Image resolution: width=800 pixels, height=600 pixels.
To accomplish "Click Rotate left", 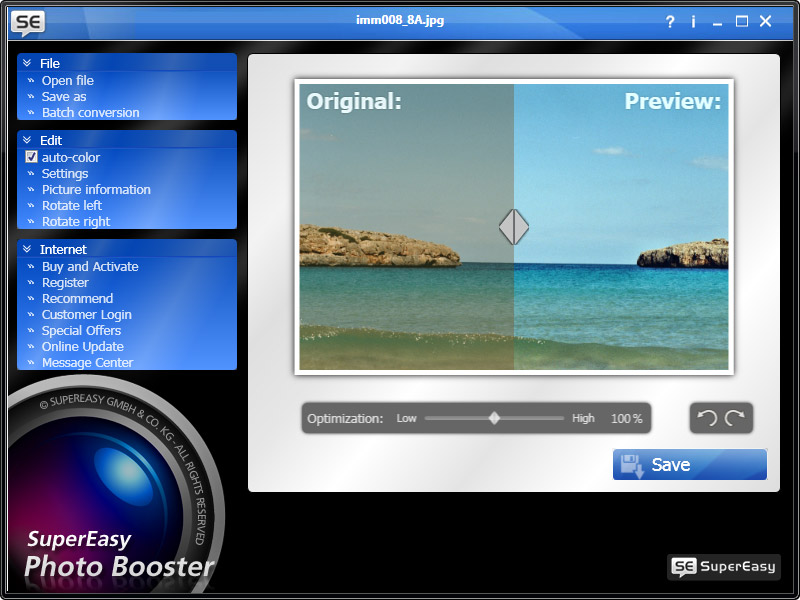I will tap(71, 205).
